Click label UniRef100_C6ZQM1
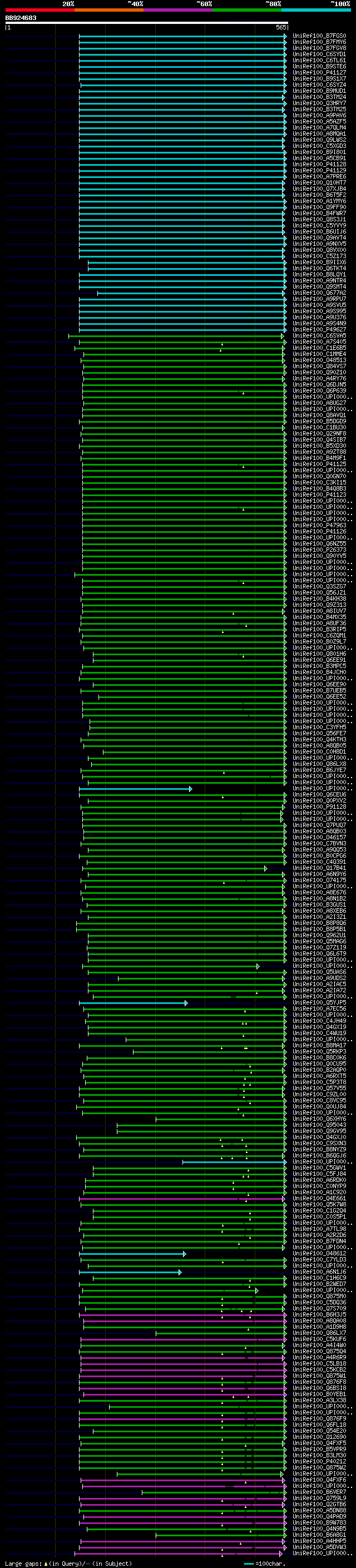This screenshot has width=356, height=1568. click(319, 635)
